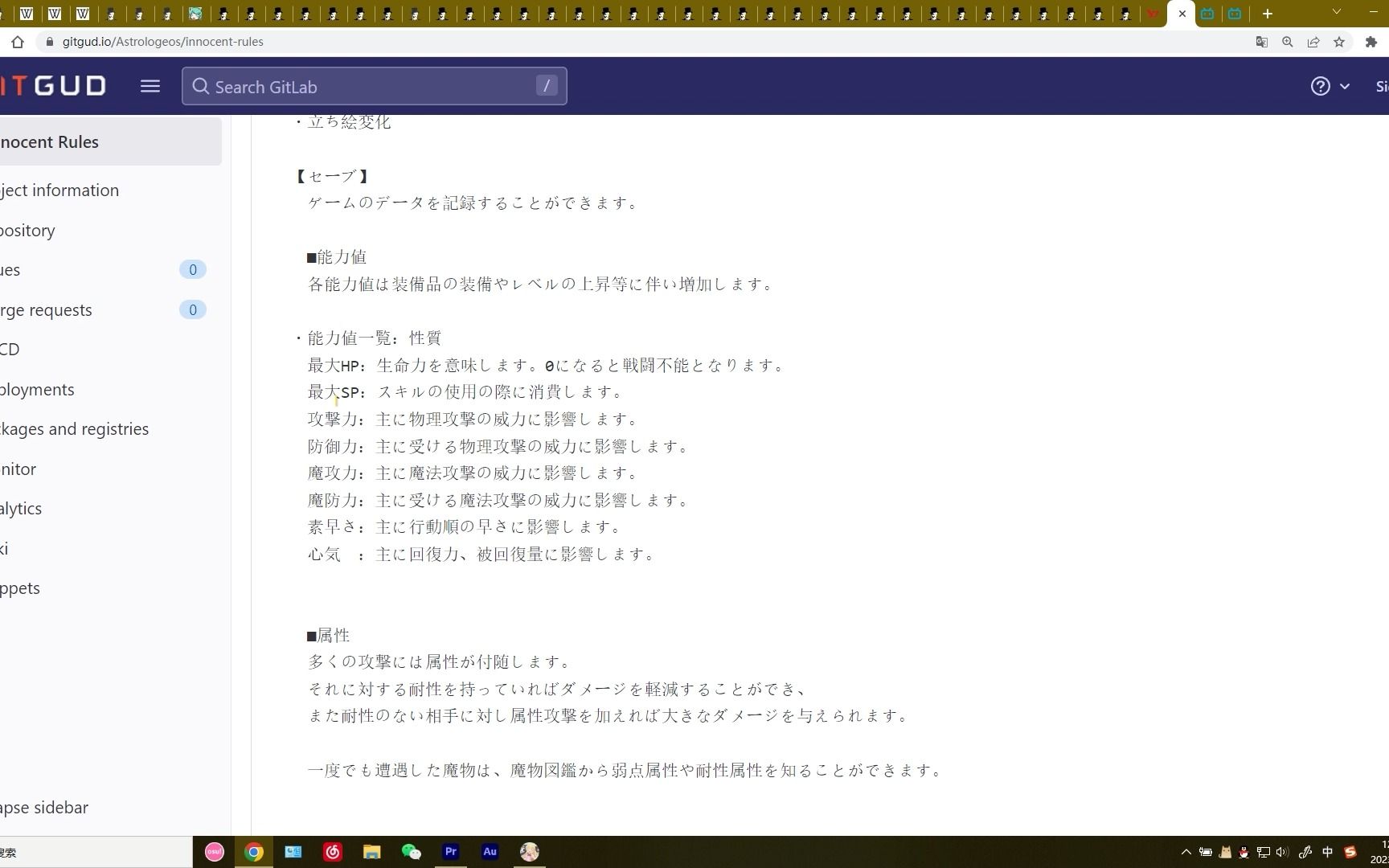Open the GitLab hamburger menu icon
The image size is (1389, 868).
[150, 86]
